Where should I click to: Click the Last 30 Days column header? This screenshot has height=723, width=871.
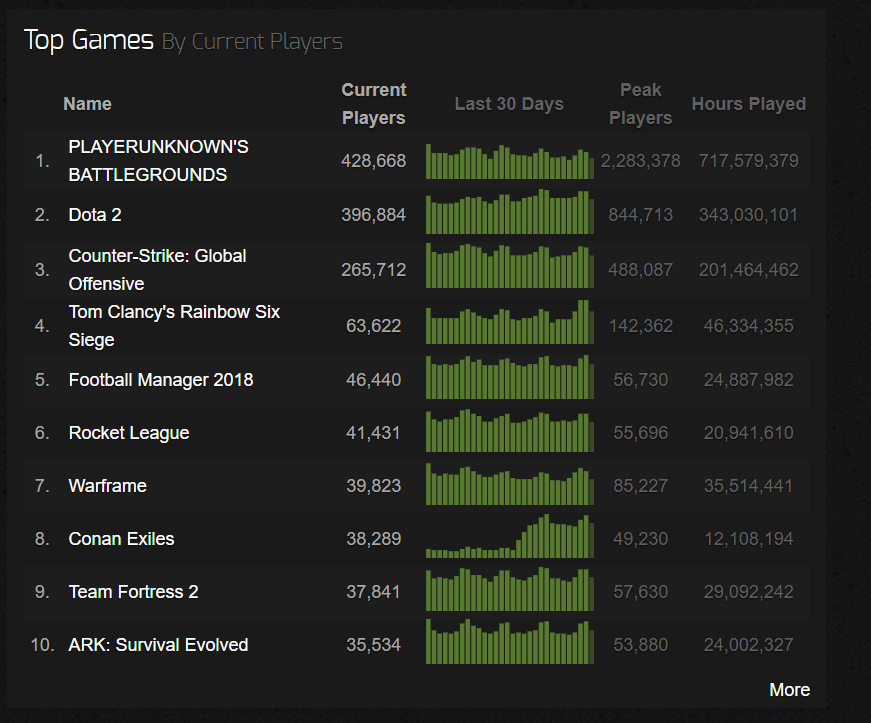click(x=509, y=104)
